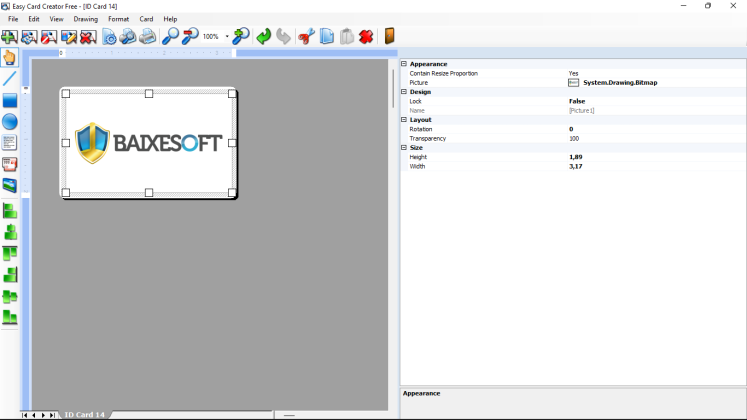Align objects to vertical middle
Viewport: 747px width, 420px height.
10,296
